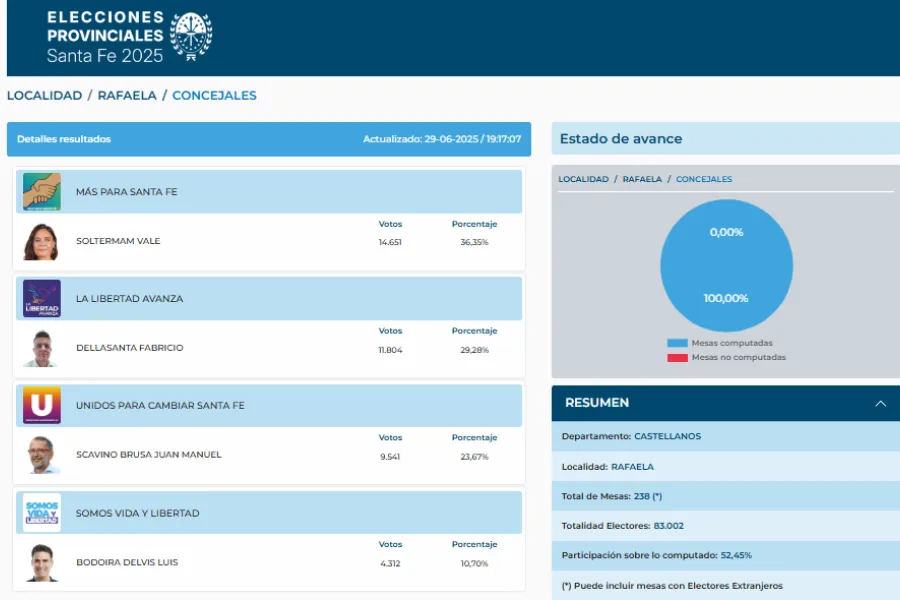
Task: Open Scavino Brusa Juan Manuel photo
Action: pos(42,455)
